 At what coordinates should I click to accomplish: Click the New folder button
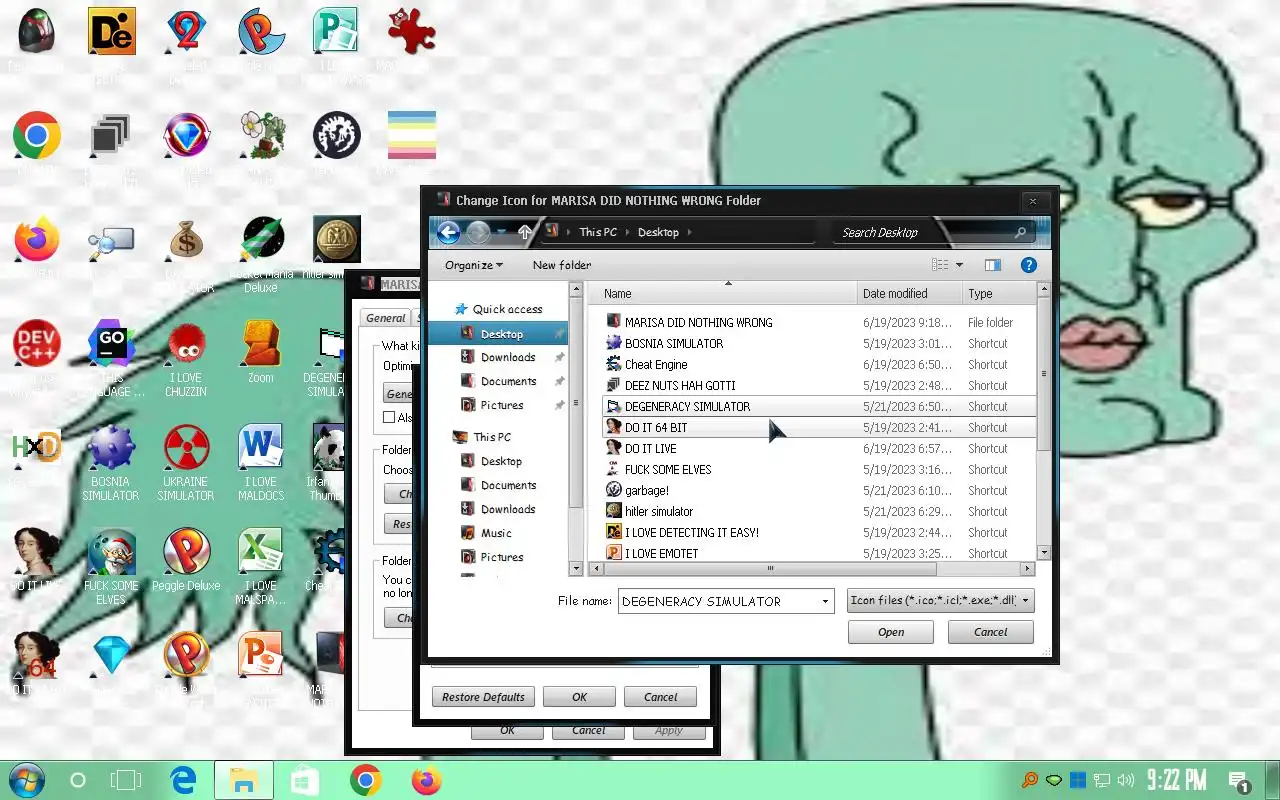coord(562,265)
